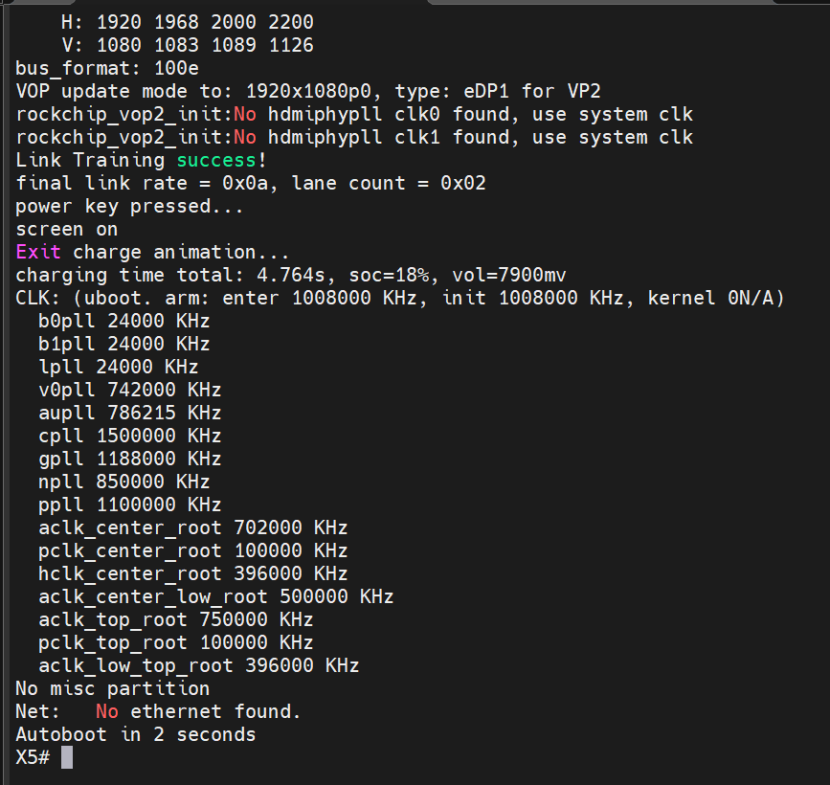Screen dimensions: 830x785
Task: Click the magenta 'Exit' word
Action: pos(38,252)
